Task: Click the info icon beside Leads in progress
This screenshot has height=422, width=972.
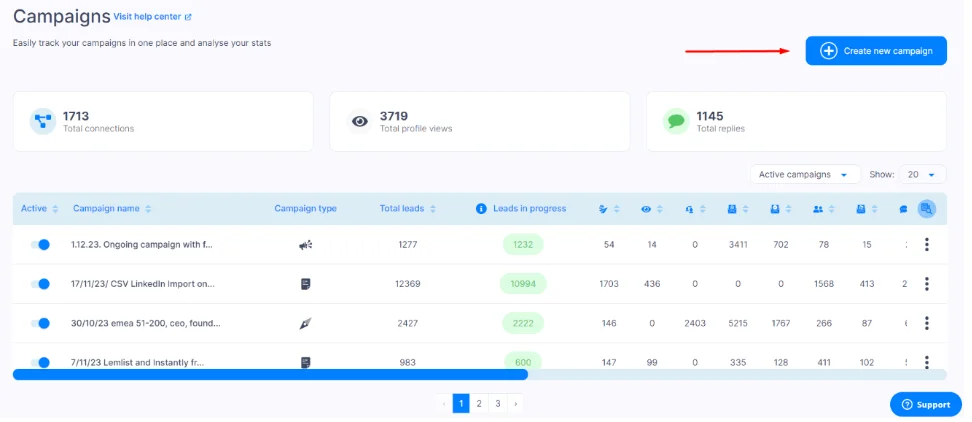Action: pos(480,209)
